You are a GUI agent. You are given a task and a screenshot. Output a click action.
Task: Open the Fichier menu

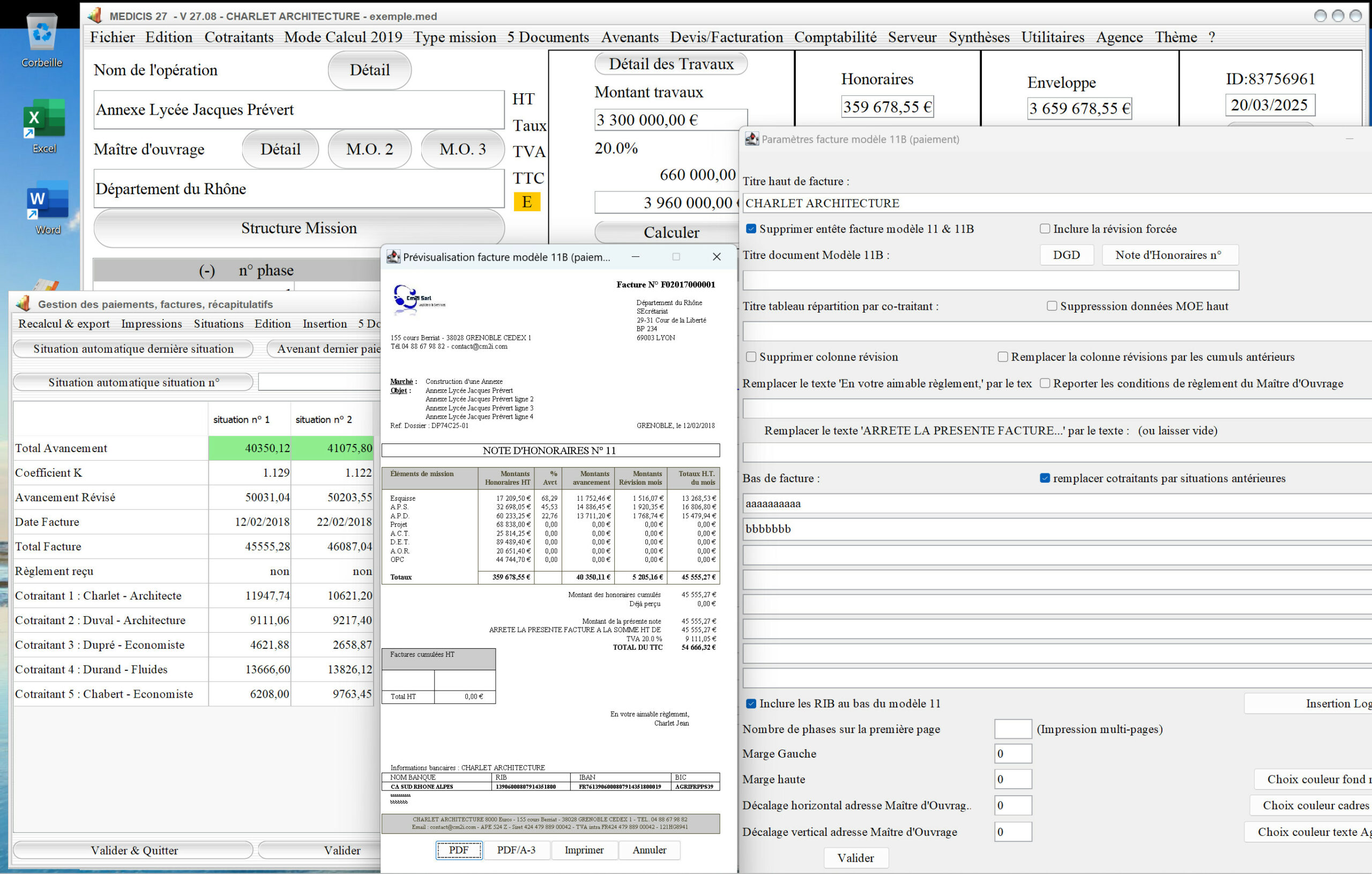click(x=112, y=37)
